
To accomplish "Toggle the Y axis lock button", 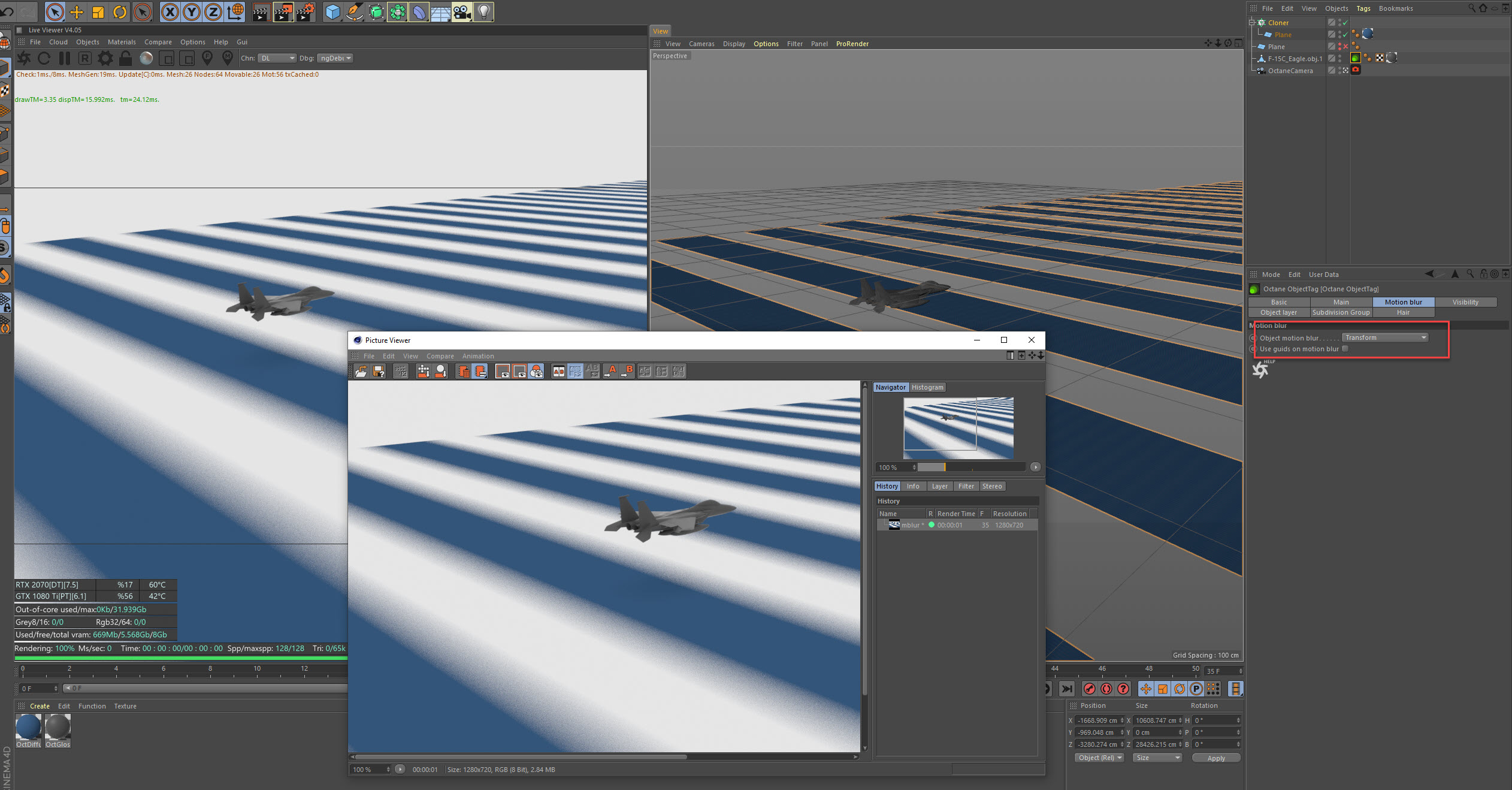I will click(x=192, y=12).
